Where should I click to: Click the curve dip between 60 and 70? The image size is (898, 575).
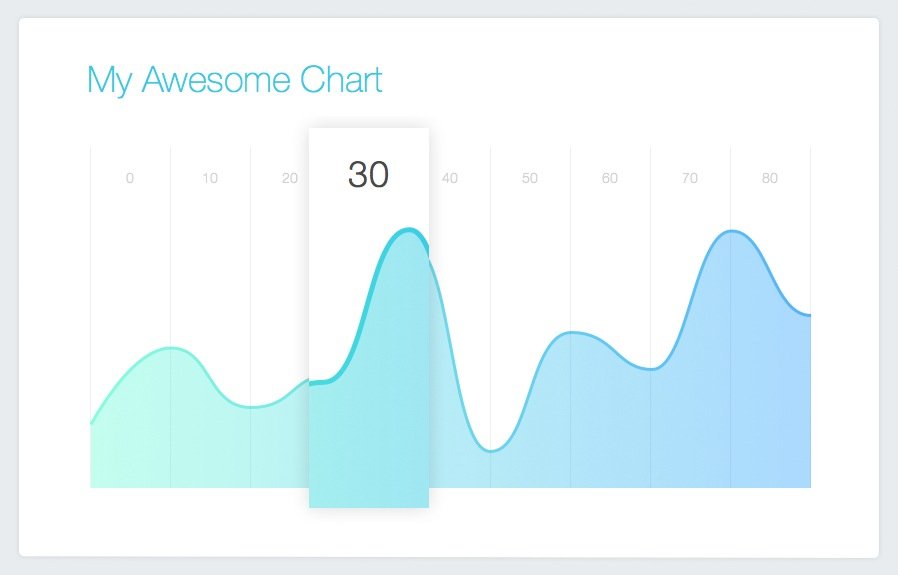tap(651, 369)
